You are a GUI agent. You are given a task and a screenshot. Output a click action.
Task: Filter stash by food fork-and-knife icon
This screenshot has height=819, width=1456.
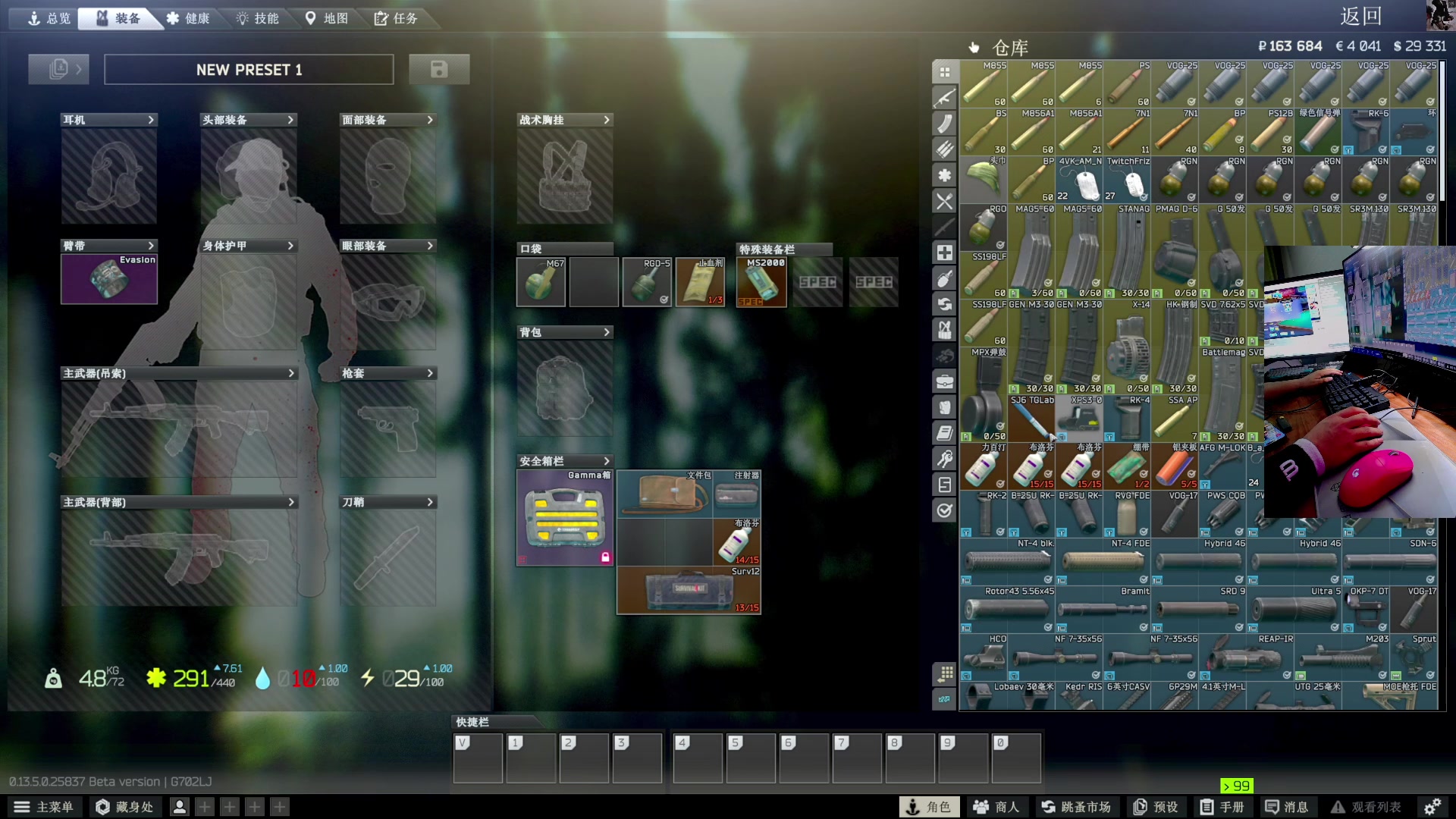click(x=944, y=201)
